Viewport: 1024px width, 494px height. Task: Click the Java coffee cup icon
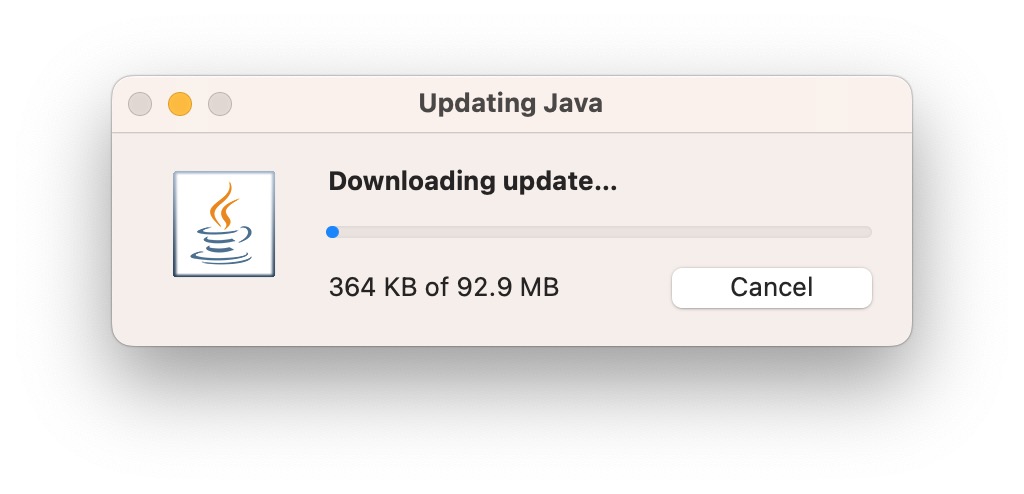pyautogui.click(x=223, y=223)
